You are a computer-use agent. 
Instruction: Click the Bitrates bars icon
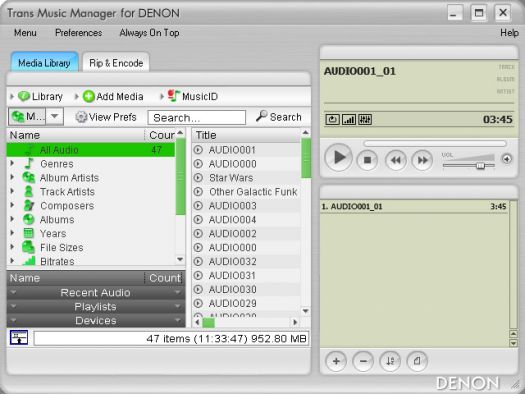click(29, 260)
